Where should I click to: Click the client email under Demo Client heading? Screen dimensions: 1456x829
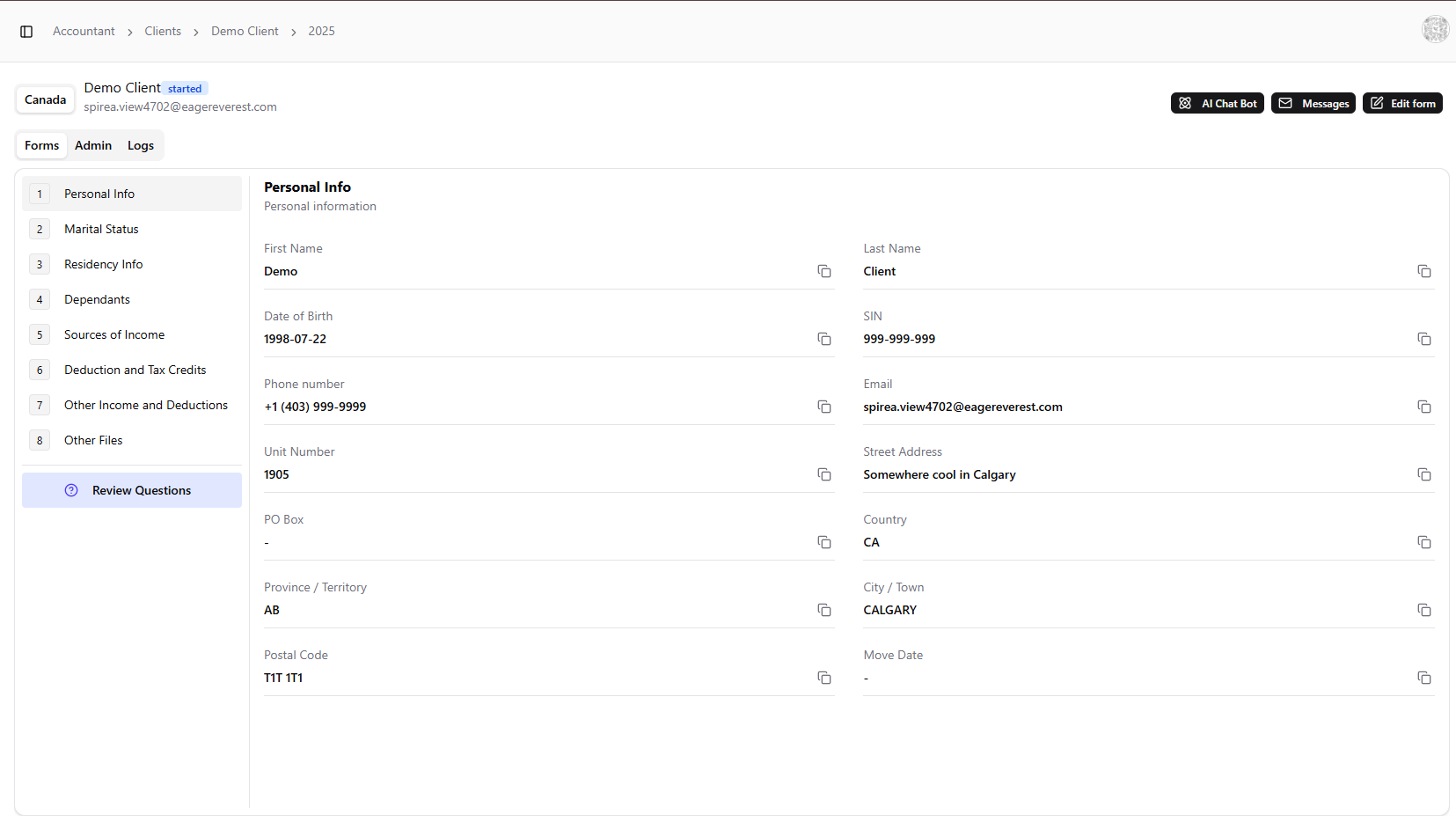(180, 106)
